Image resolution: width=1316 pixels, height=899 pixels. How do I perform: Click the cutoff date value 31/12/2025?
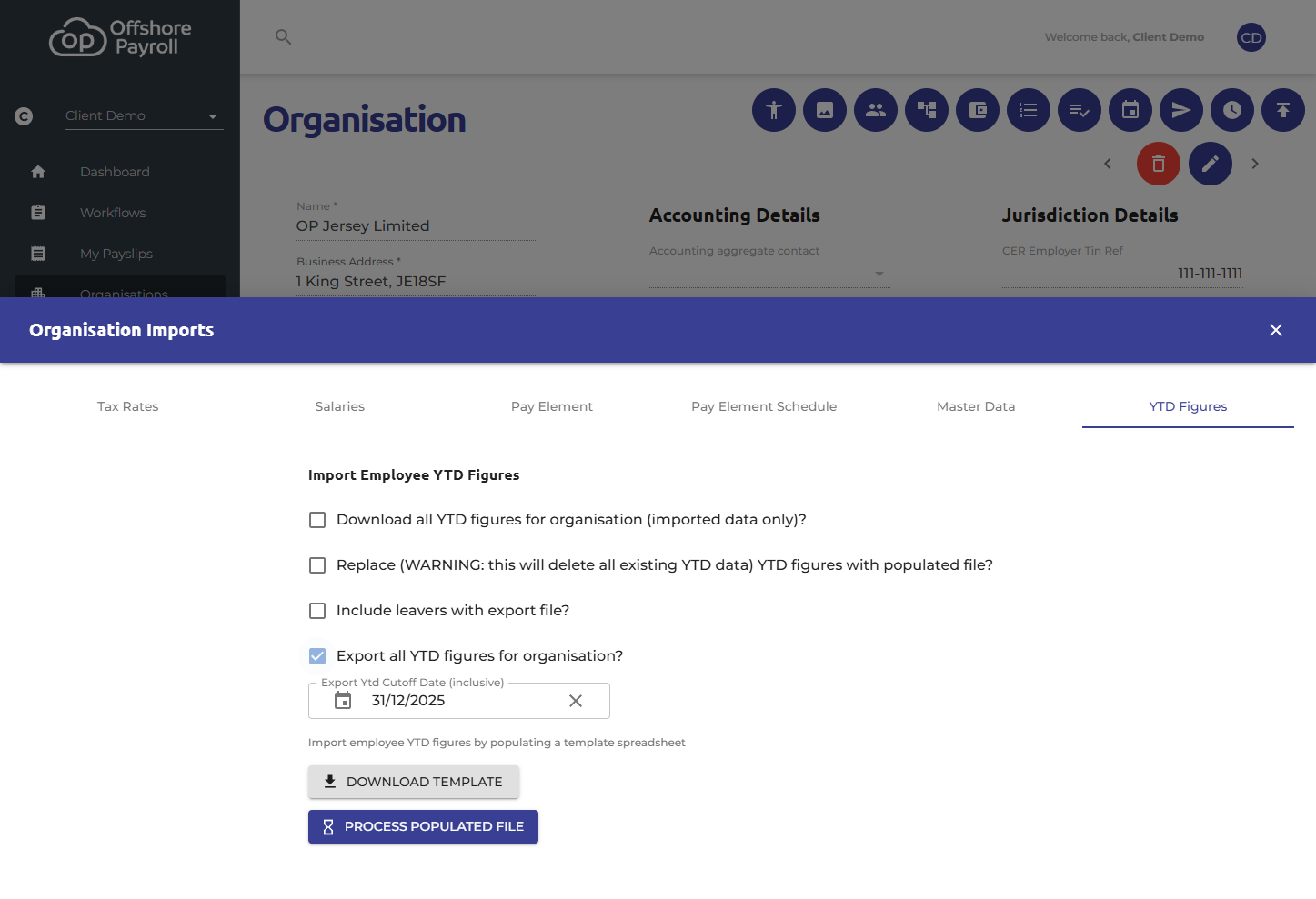[x=408, y=701]
